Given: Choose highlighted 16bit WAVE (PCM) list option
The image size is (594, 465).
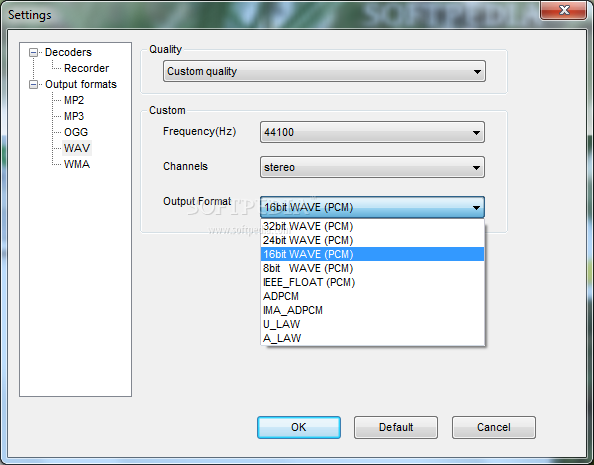Looking at the screenshot, I should point(372,254).
